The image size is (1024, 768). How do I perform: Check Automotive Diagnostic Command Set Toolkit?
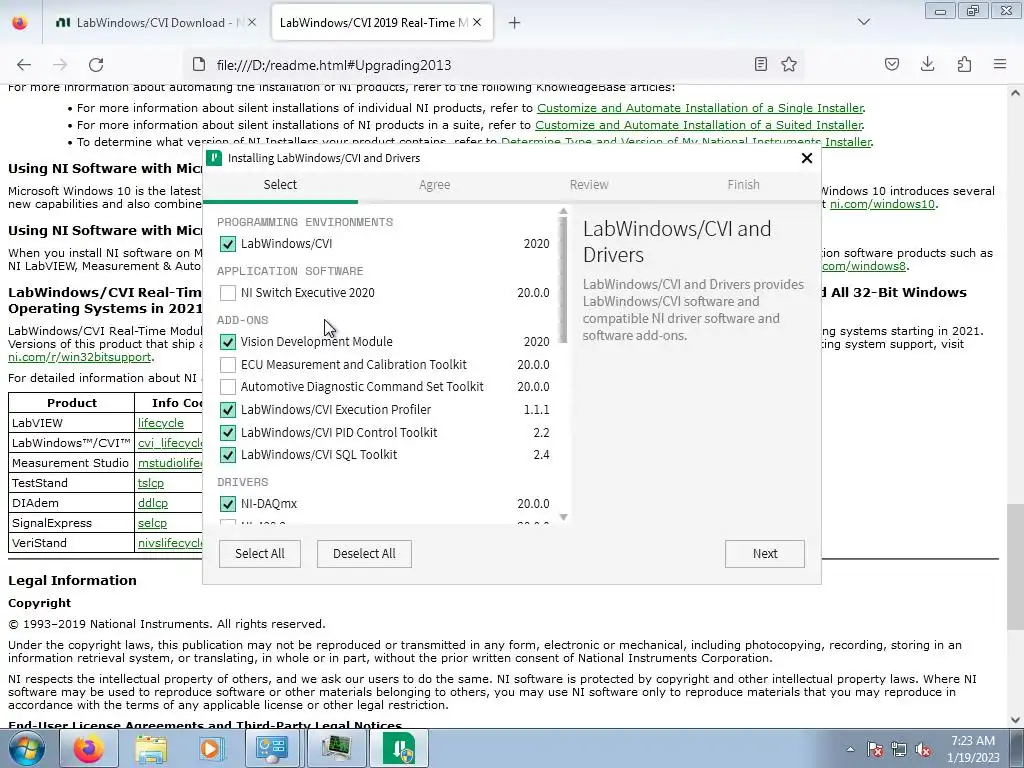227,387
